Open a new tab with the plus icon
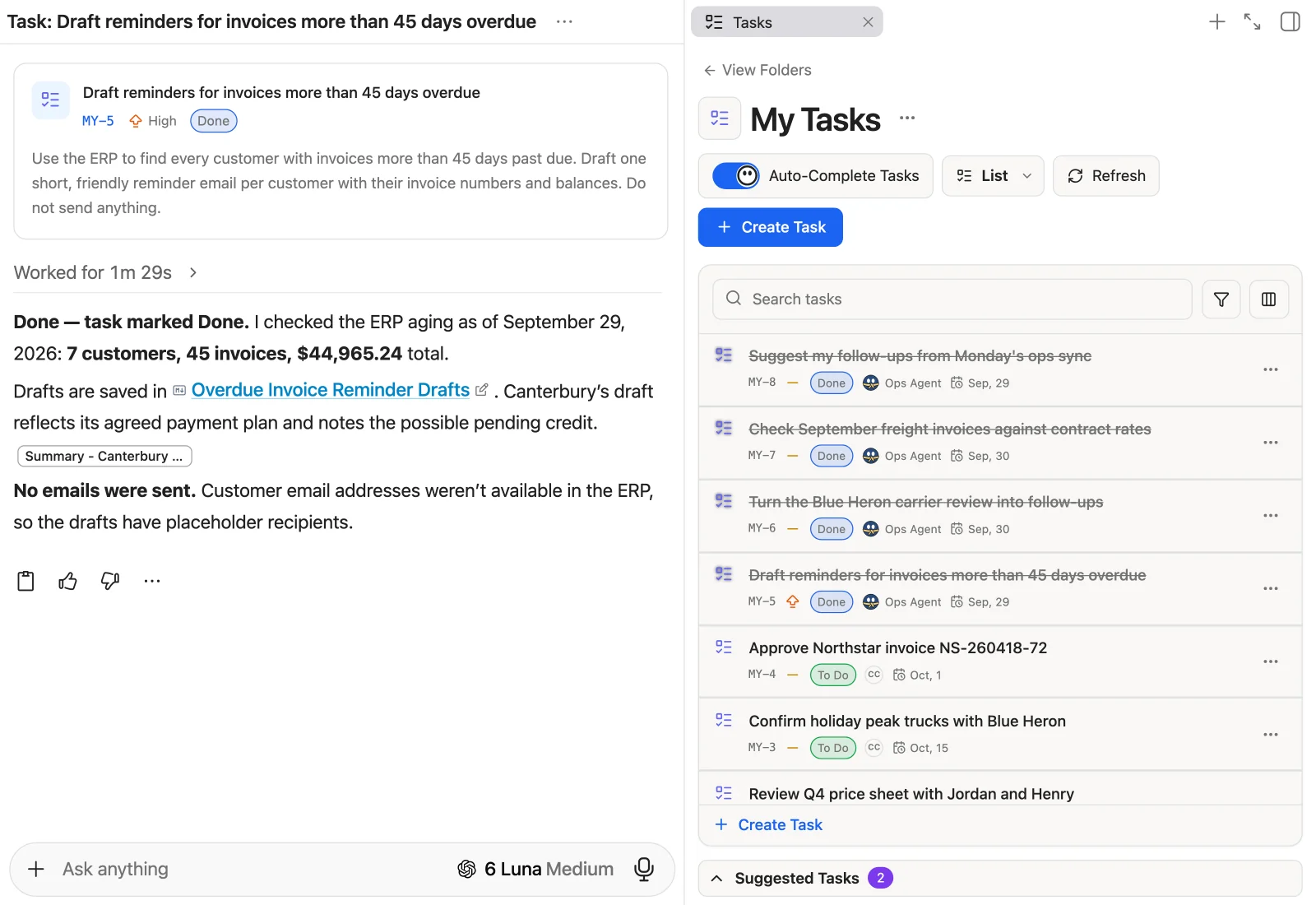 (1217, 22)
